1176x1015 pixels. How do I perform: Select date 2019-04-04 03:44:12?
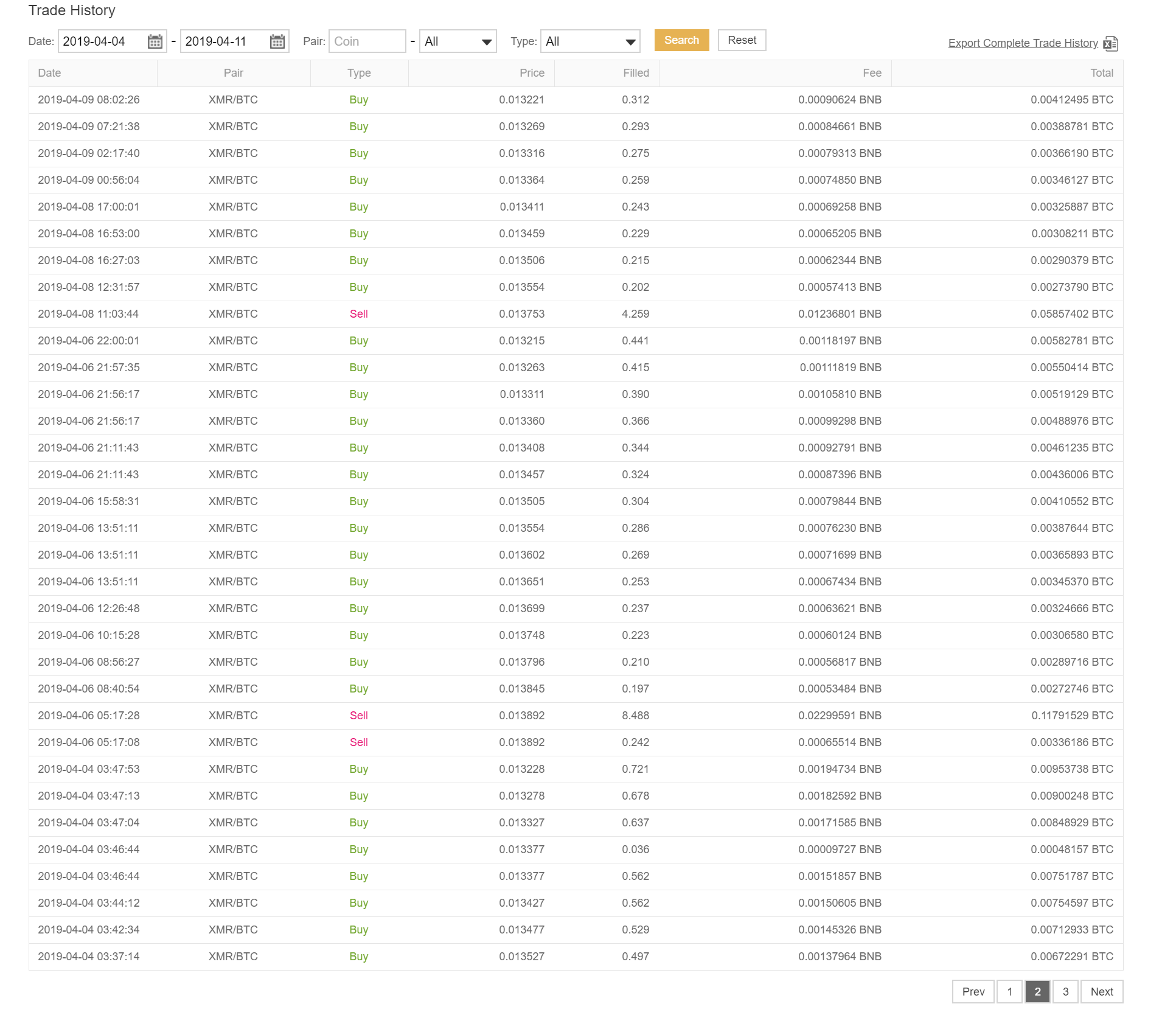point(89,903)
